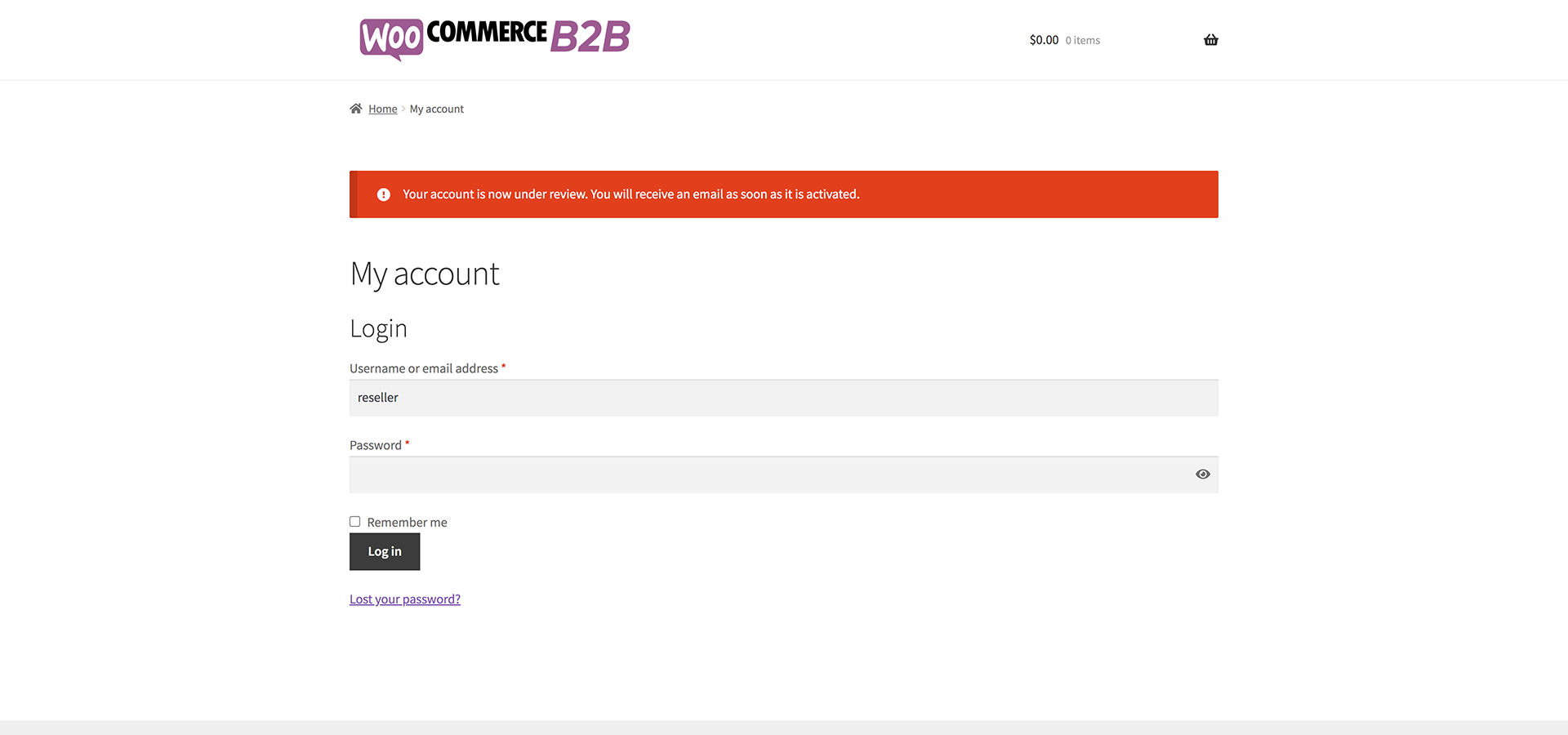Click the WooCommerce B2B logo
Image resolution: width=1568 pixels, height=735 pixels.
[x=495, y=38]
